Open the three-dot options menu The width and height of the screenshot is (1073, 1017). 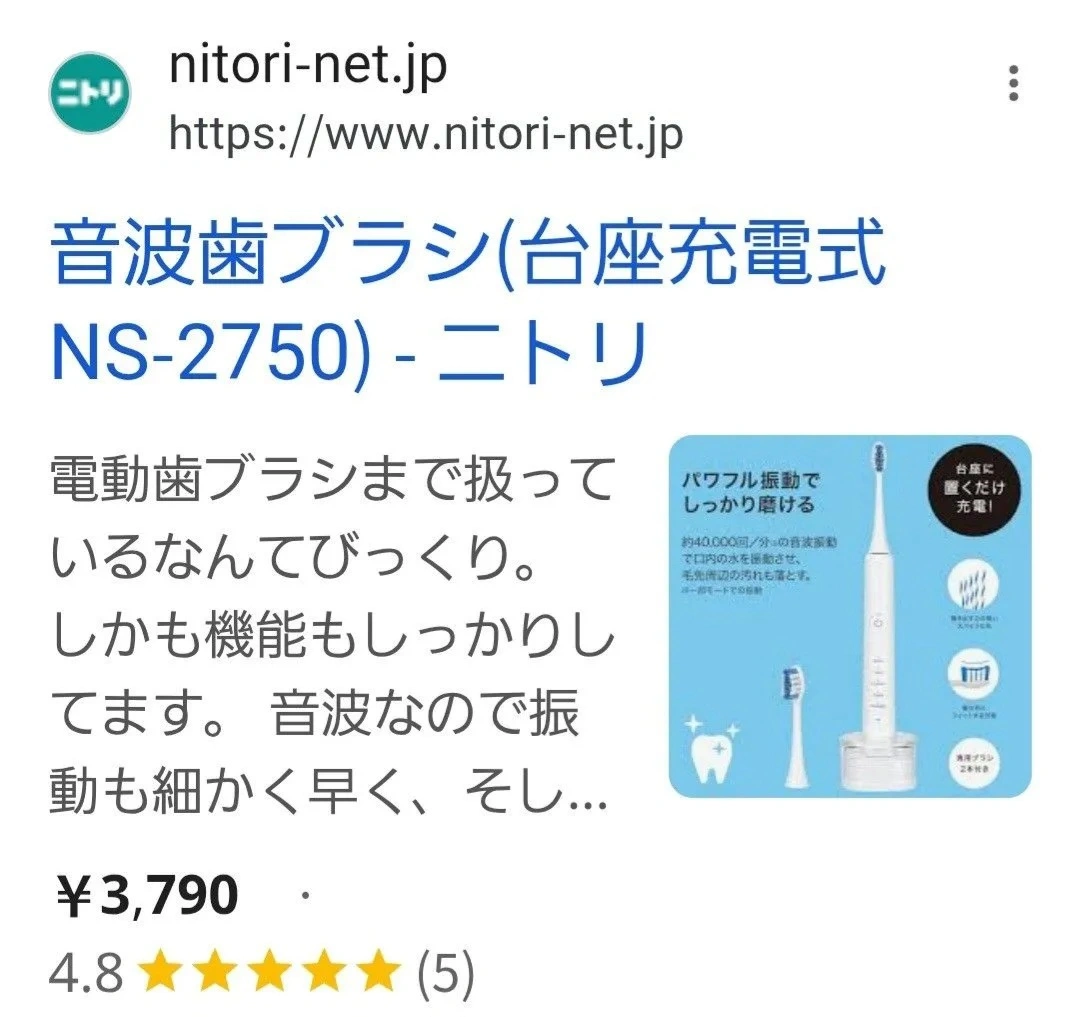(1013, 83)
